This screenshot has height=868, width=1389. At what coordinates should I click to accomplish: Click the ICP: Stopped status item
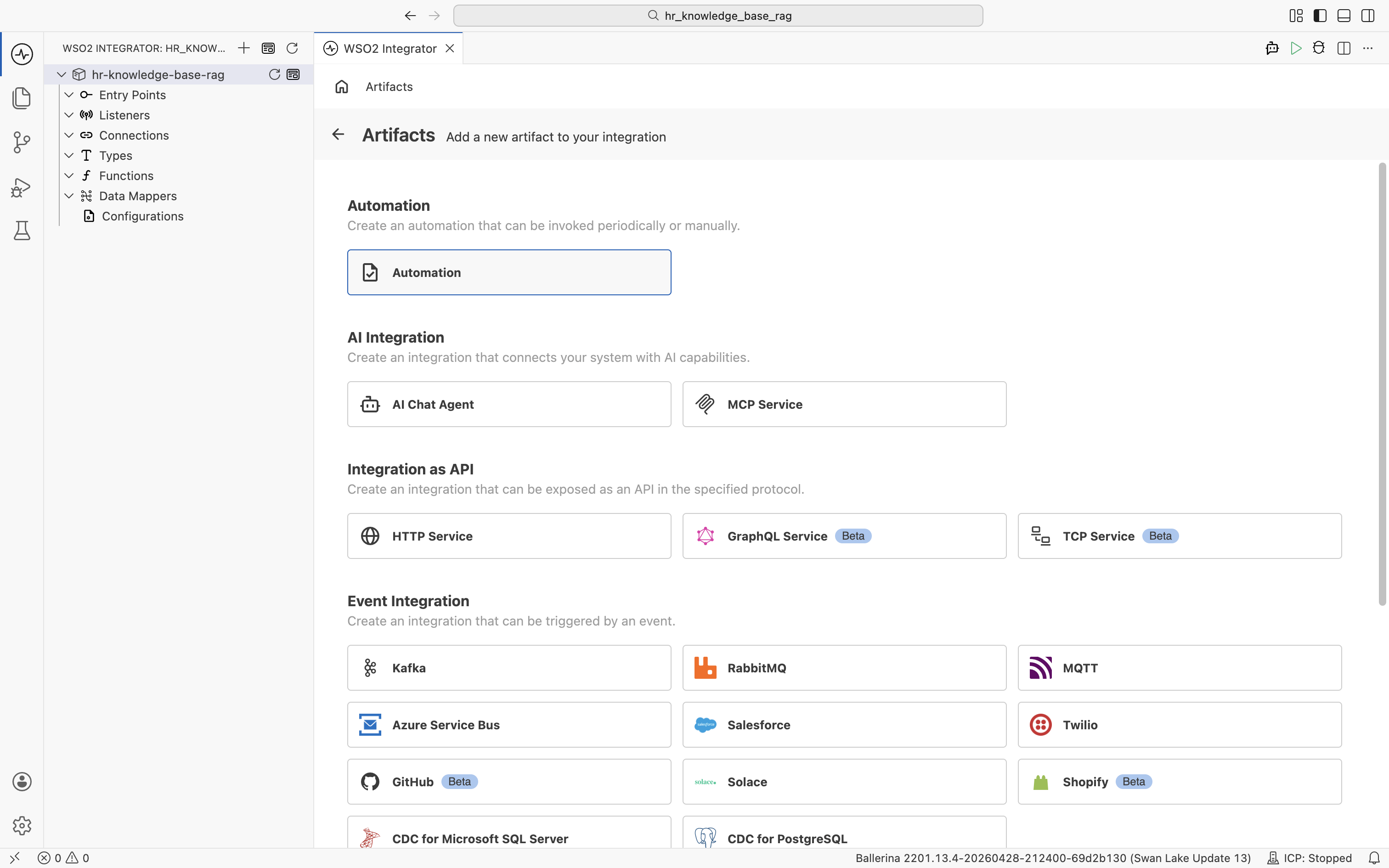(x=1310, y=858)
